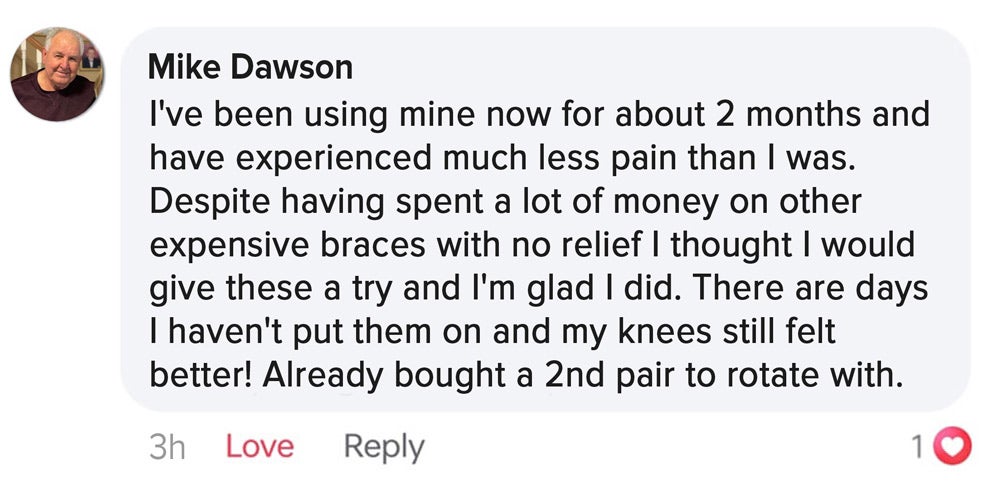The image size is (1000, 496).
Task: Click inside the gray comment bubble
Action: tap(546, 219)
